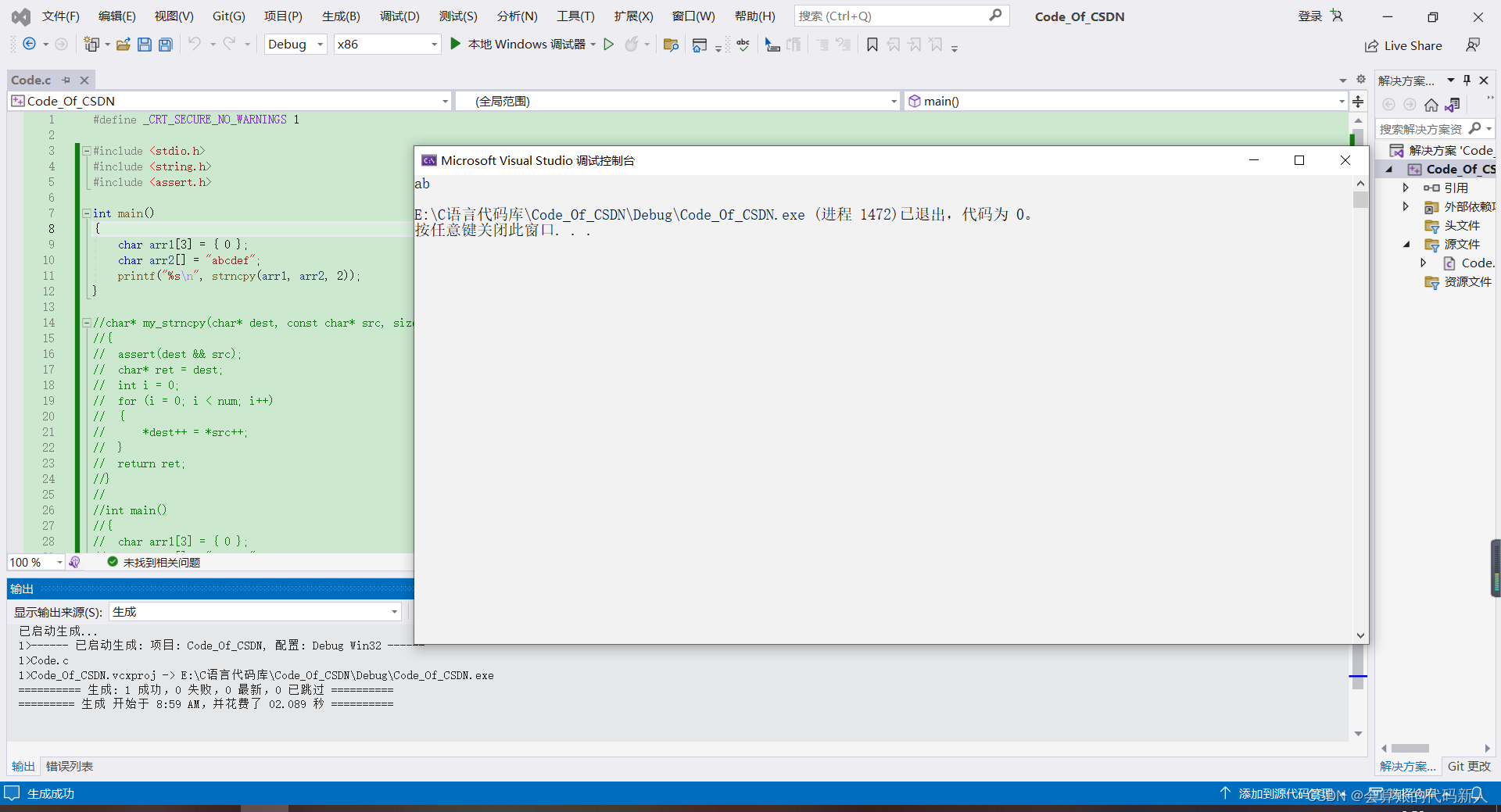The height and width of the screenshot is (812, 1501).
Task: Click debug console vertical scrollbar down arrow
Action: [x=1360, y=635]
